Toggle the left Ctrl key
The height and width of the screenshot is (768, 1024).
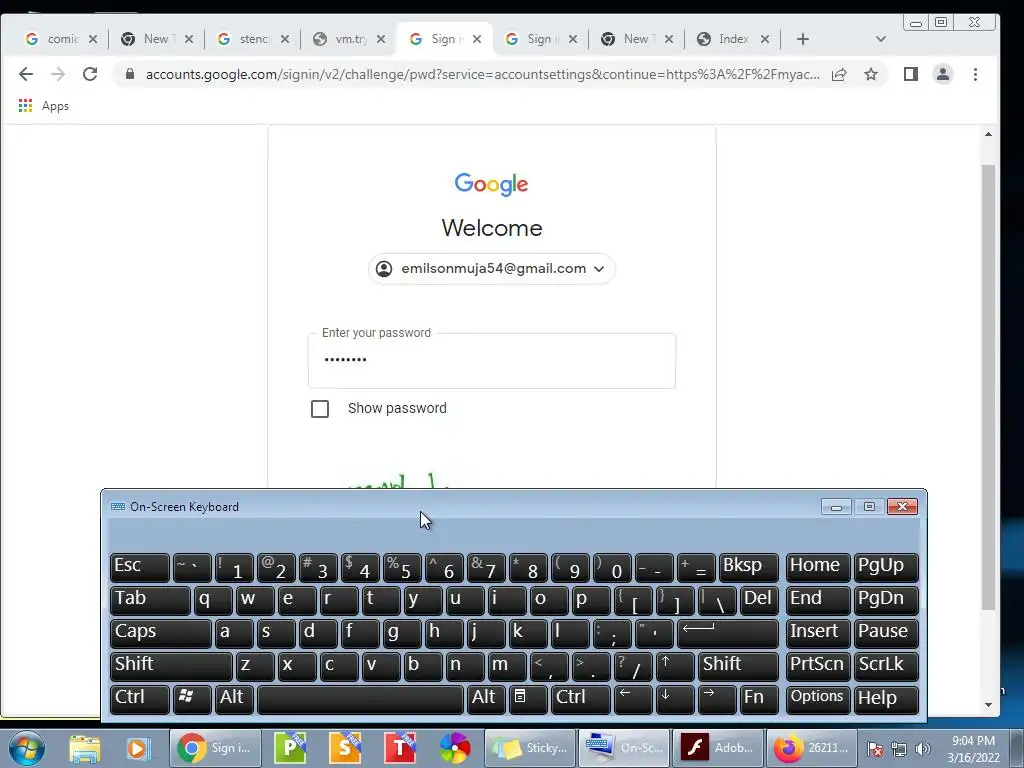coord(140,699)
